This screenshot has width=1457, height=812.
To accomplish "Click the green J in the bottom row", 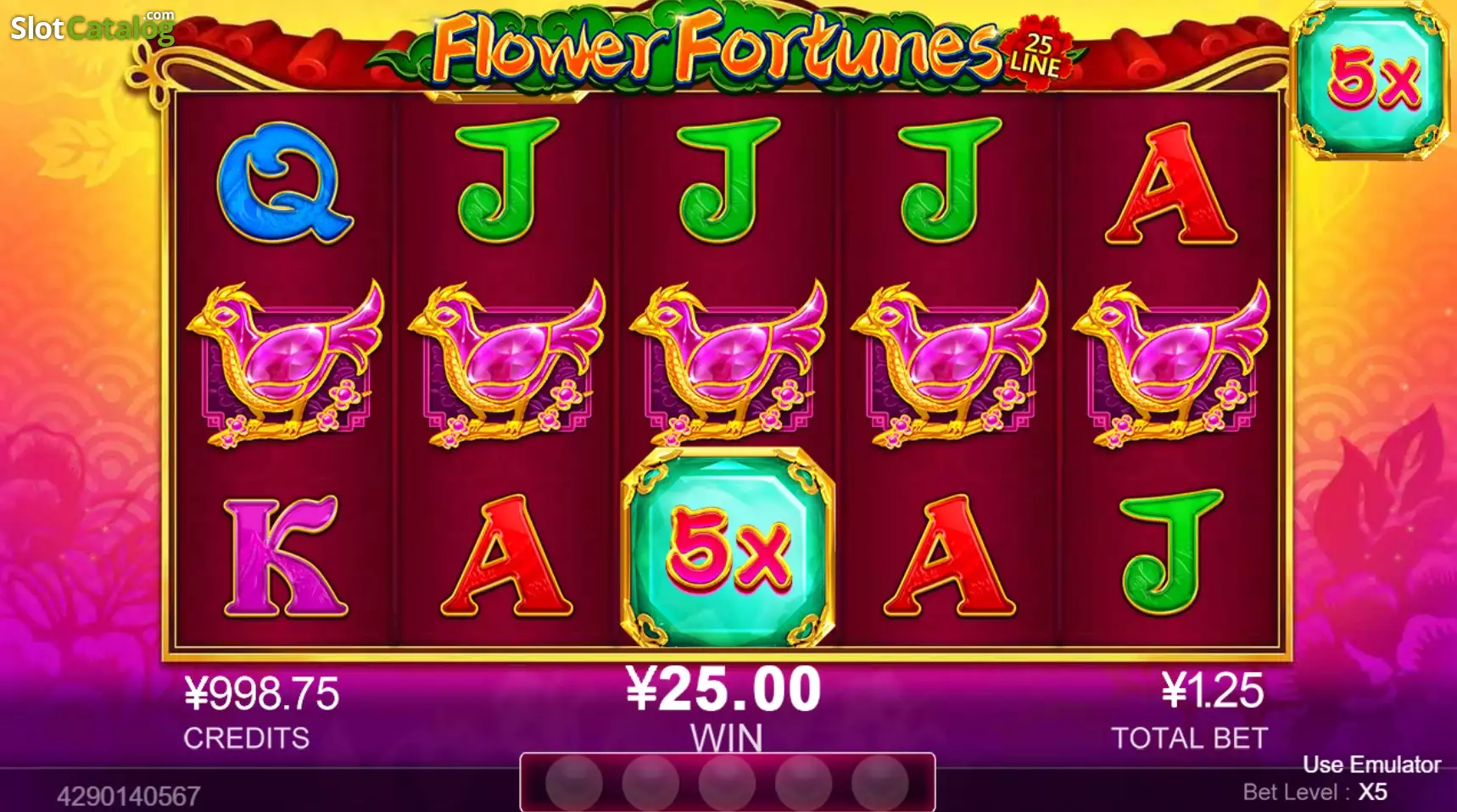I will [x=1172, y=553].
